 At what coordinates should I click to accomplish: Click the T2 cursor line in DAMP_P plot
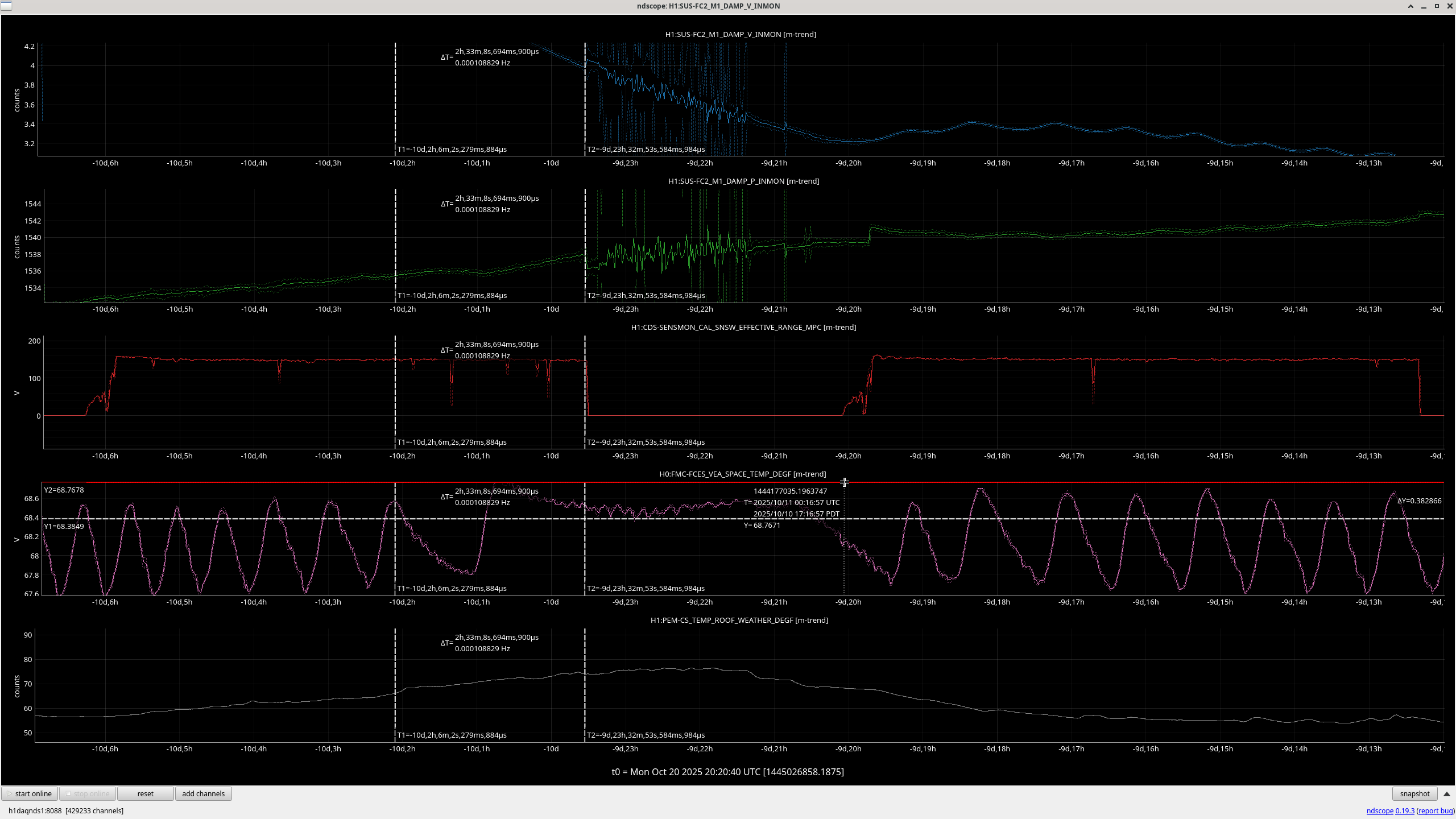pos(585,227)
